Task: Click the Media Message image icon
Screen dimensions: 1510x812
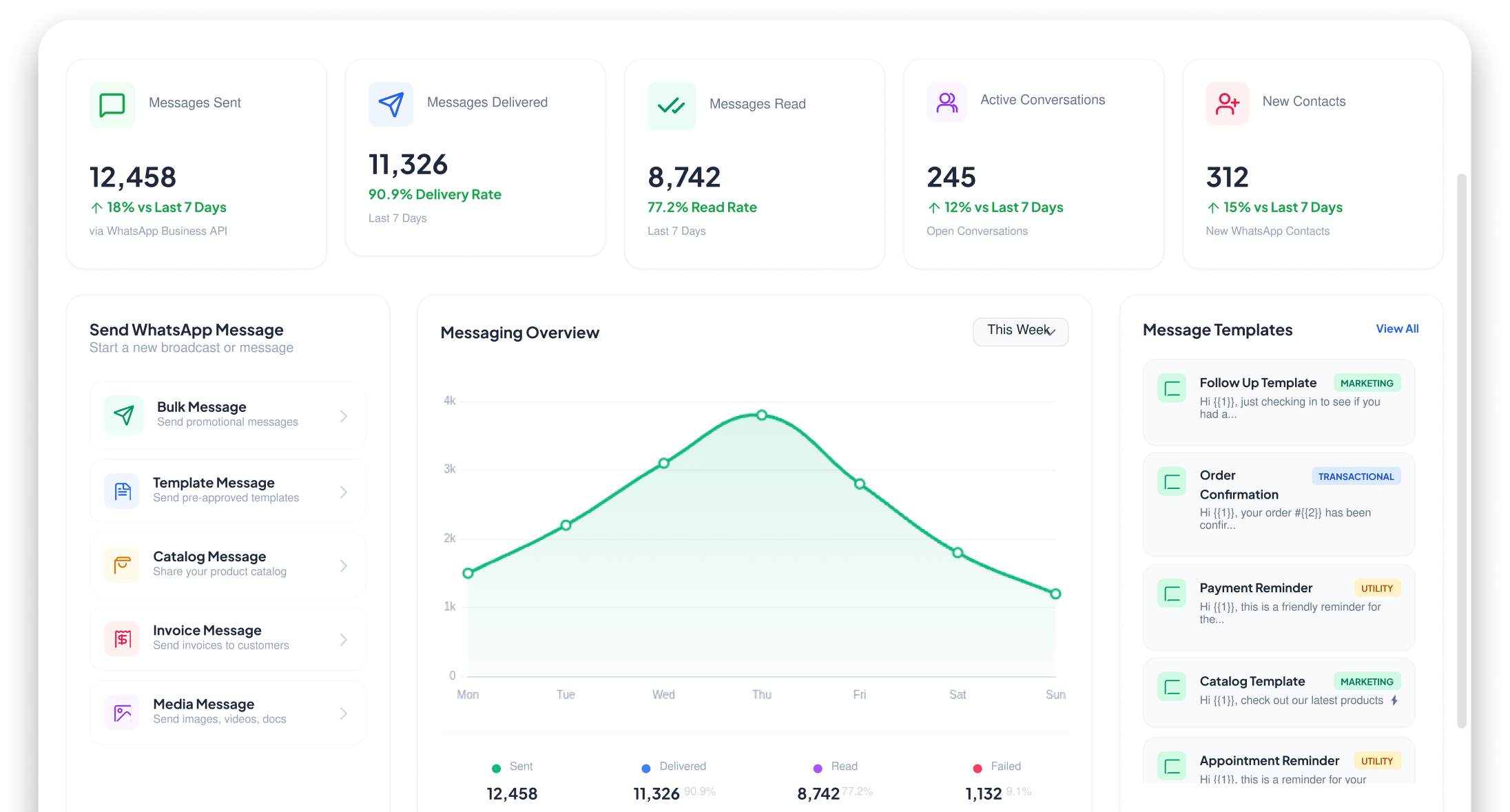Action: (x=122, y=712)
